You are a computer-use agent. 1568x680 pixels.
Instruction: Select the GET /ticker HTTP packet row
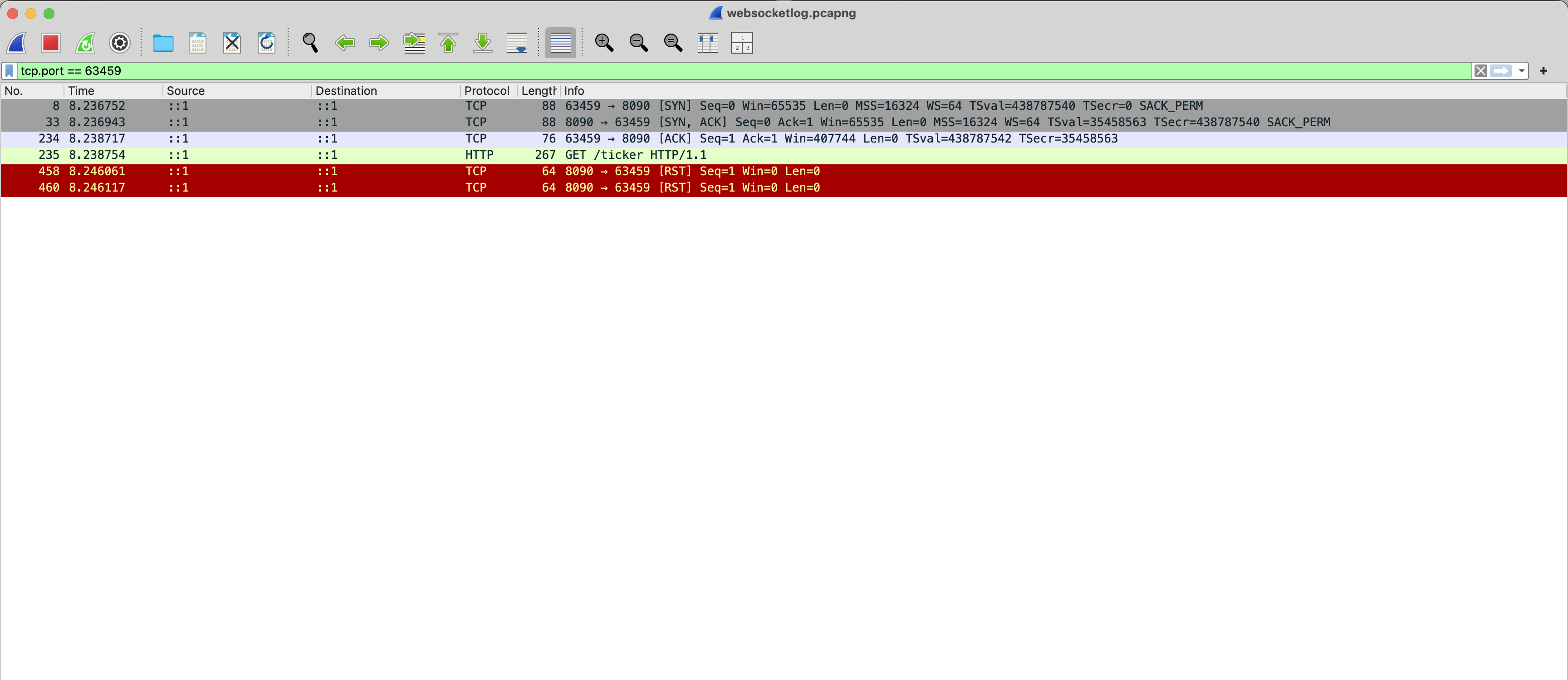[636, 155]
